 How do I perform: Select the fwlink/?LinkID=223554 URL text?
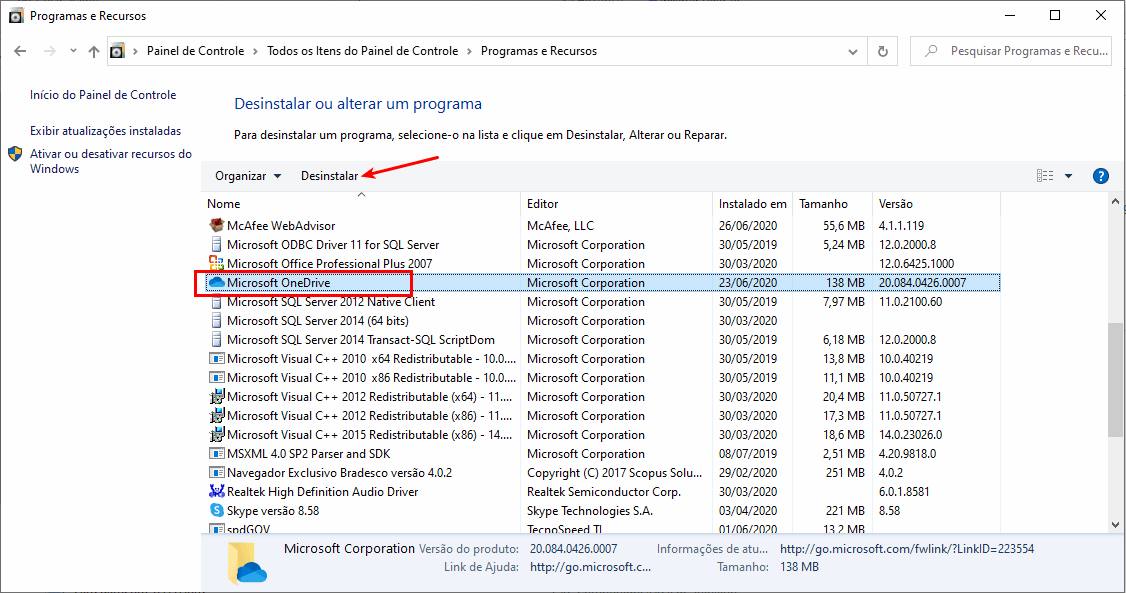[907, 549]
